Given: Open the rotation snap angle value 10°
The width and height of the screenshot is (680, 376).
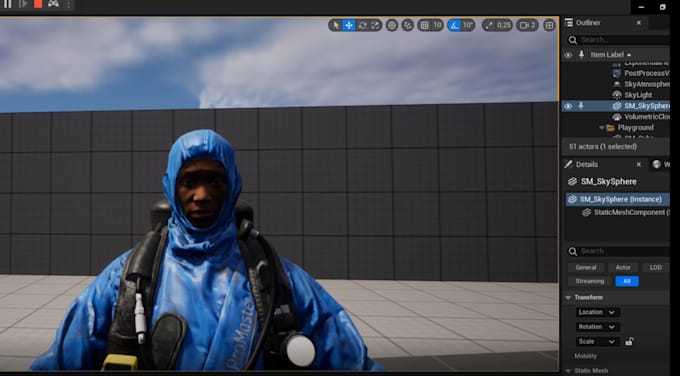Looking at the screenshot, I should pyautogui.click(x=468, y=25).
